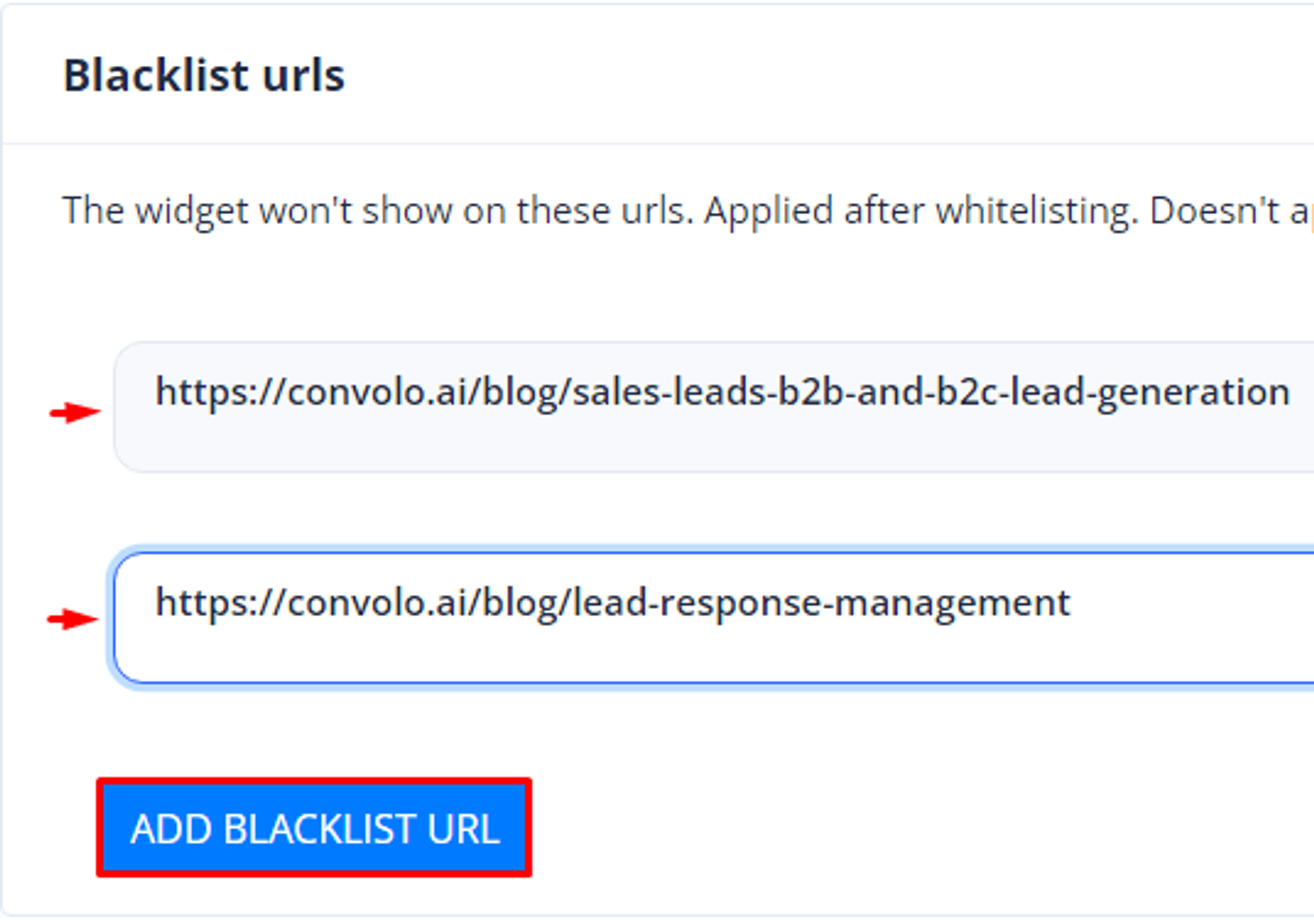Image resolution: width=1314 pixels, height=924 pixels.
Task: Click the Blacklist urls section heading
Action: pyautogui.click(x=204, y=76)
